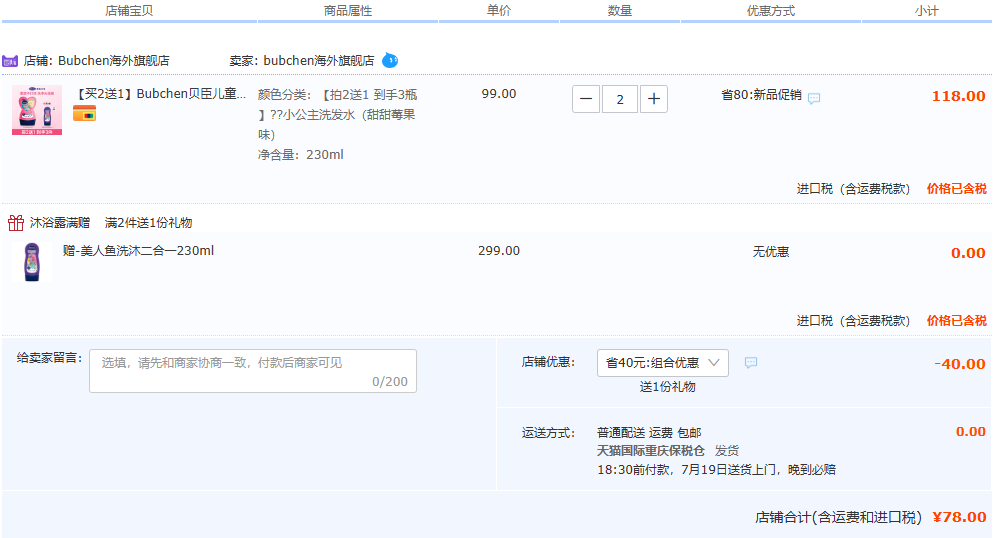Click the speech bubble icon beside 店铺优惠 dropdown

(x=751, y=363)
